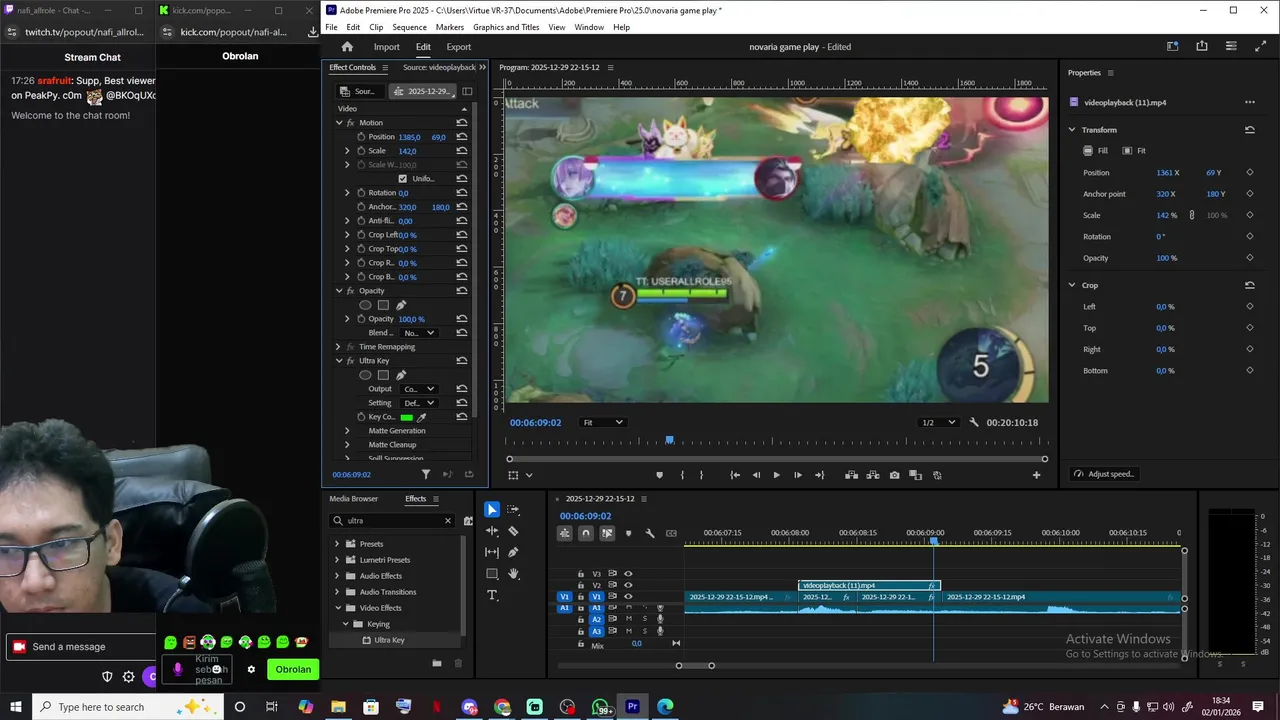1280x720 pixels.
Task: Click the Ultra Key color eyedropper
Action: (x=422, y=417)
